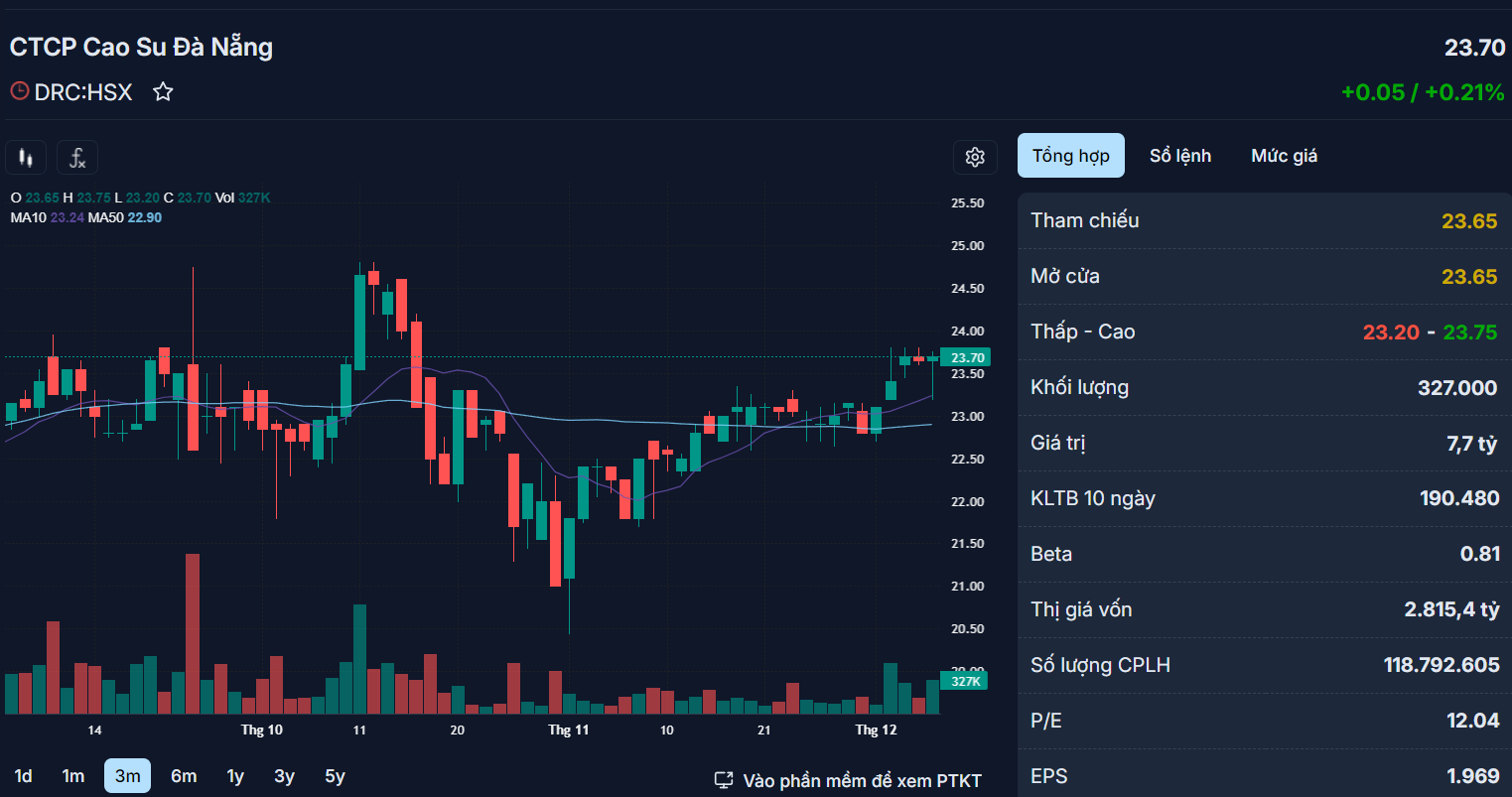Click the 23.70 price tag on axis
The width and height of the screenshot is (1512, 797).
coord(965,357)
